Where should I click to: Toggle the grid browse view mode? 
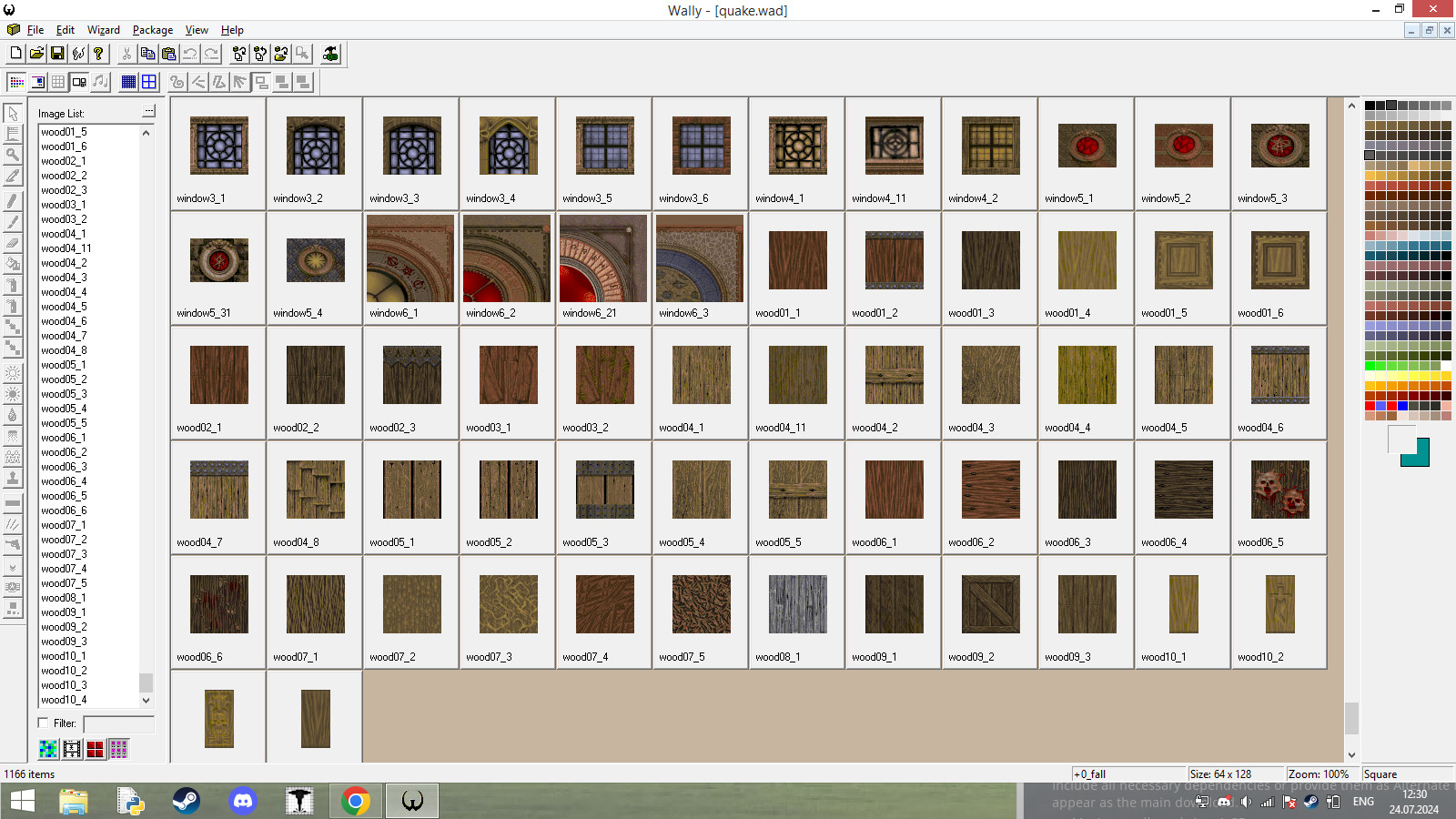coord(57,82)
